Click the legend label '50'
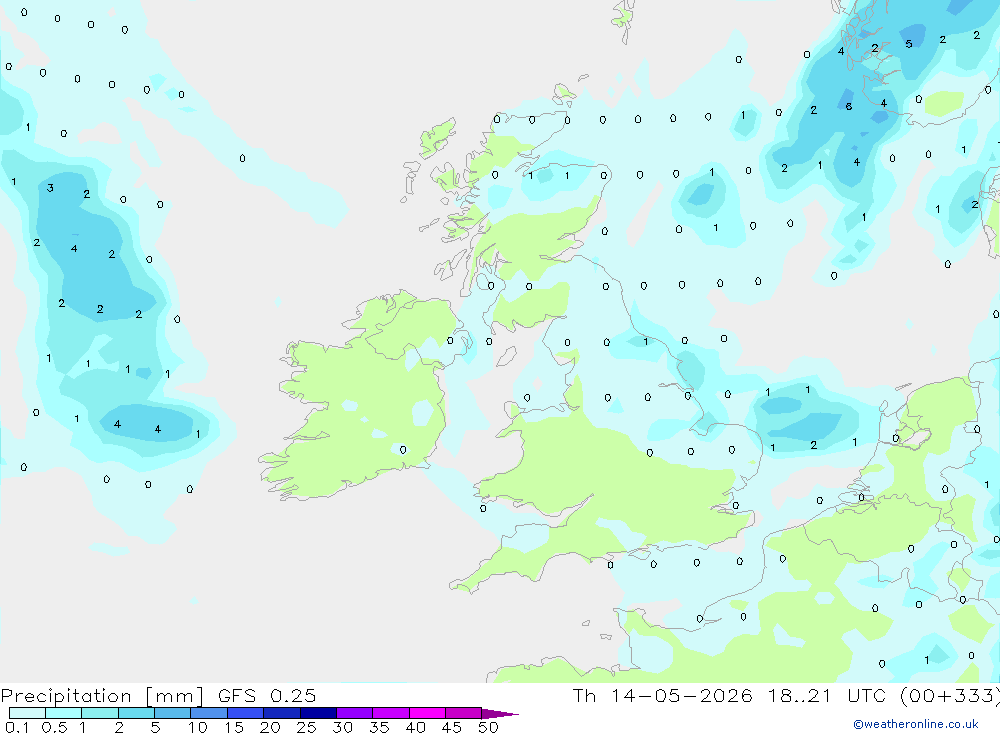Viewport: 1000px width, 733px height. (x=488, y=727)
